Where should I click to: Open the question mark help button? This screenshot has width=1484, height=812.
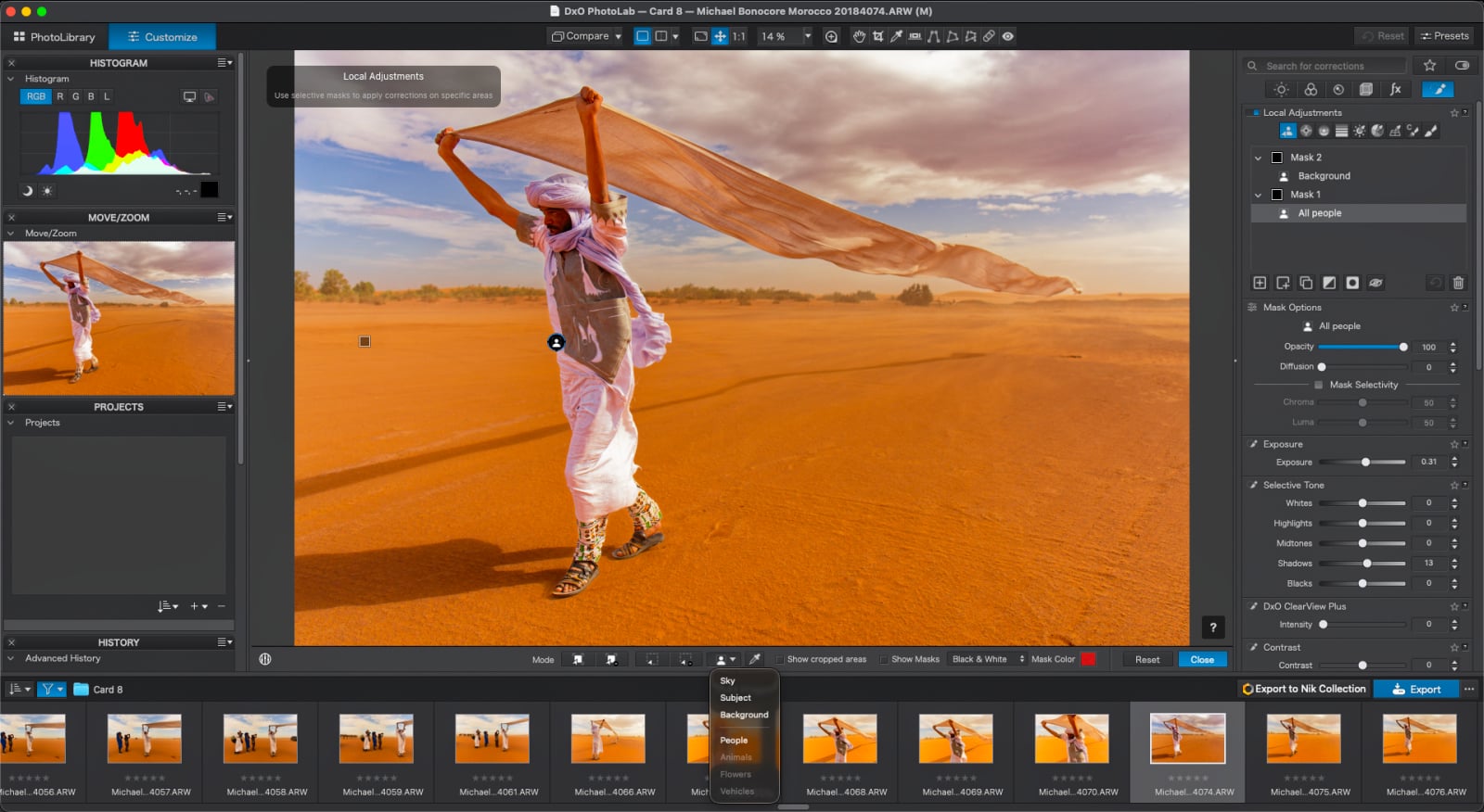coord(1213,628)
